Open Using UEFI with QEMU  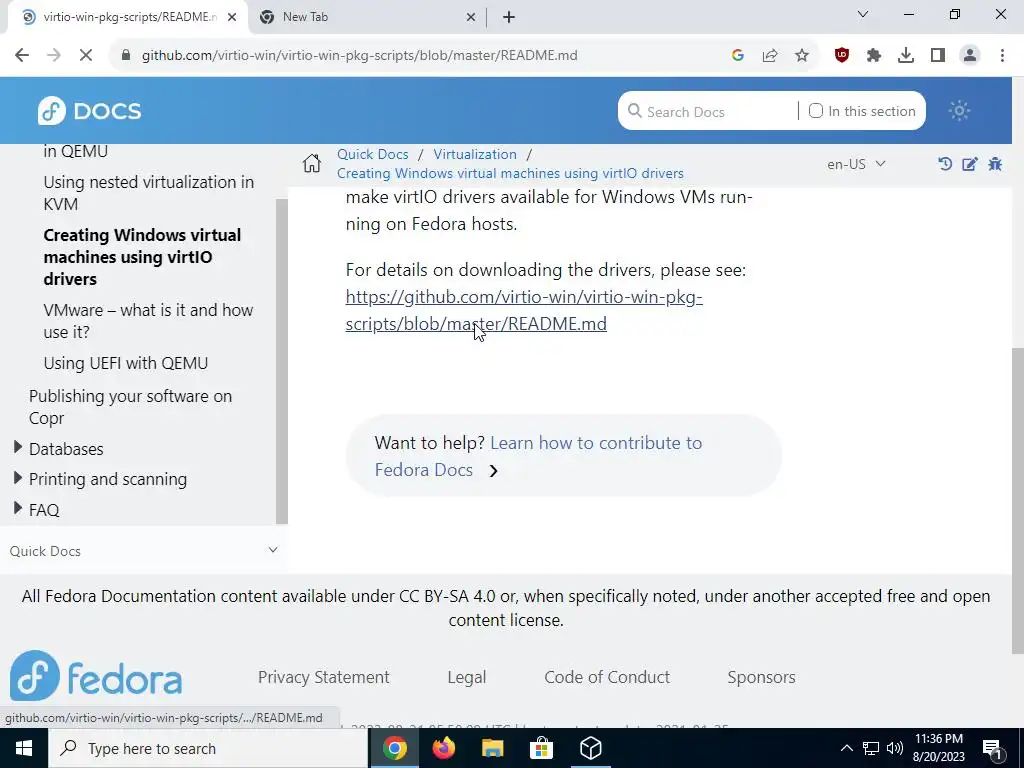(125, 363)
